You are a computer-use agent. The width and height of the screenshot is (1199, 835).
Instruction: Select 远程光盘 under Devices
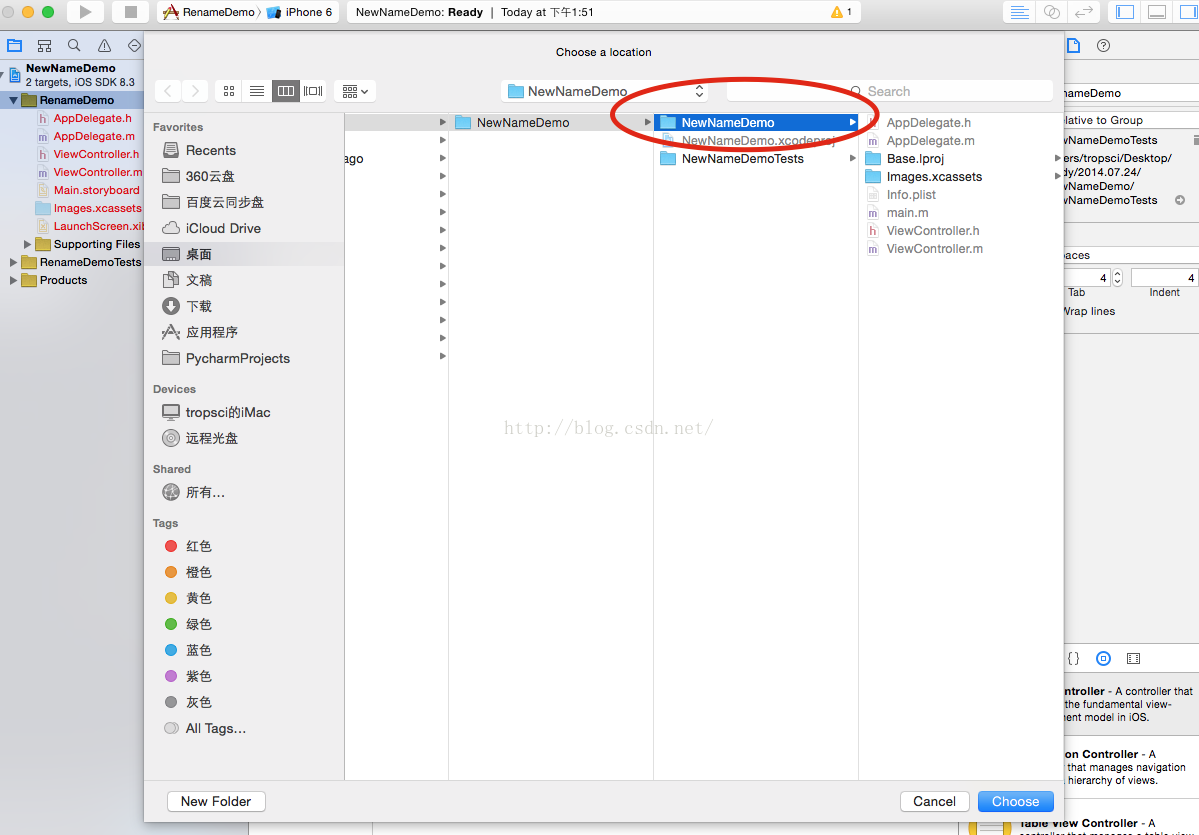(x=245, y=439)
